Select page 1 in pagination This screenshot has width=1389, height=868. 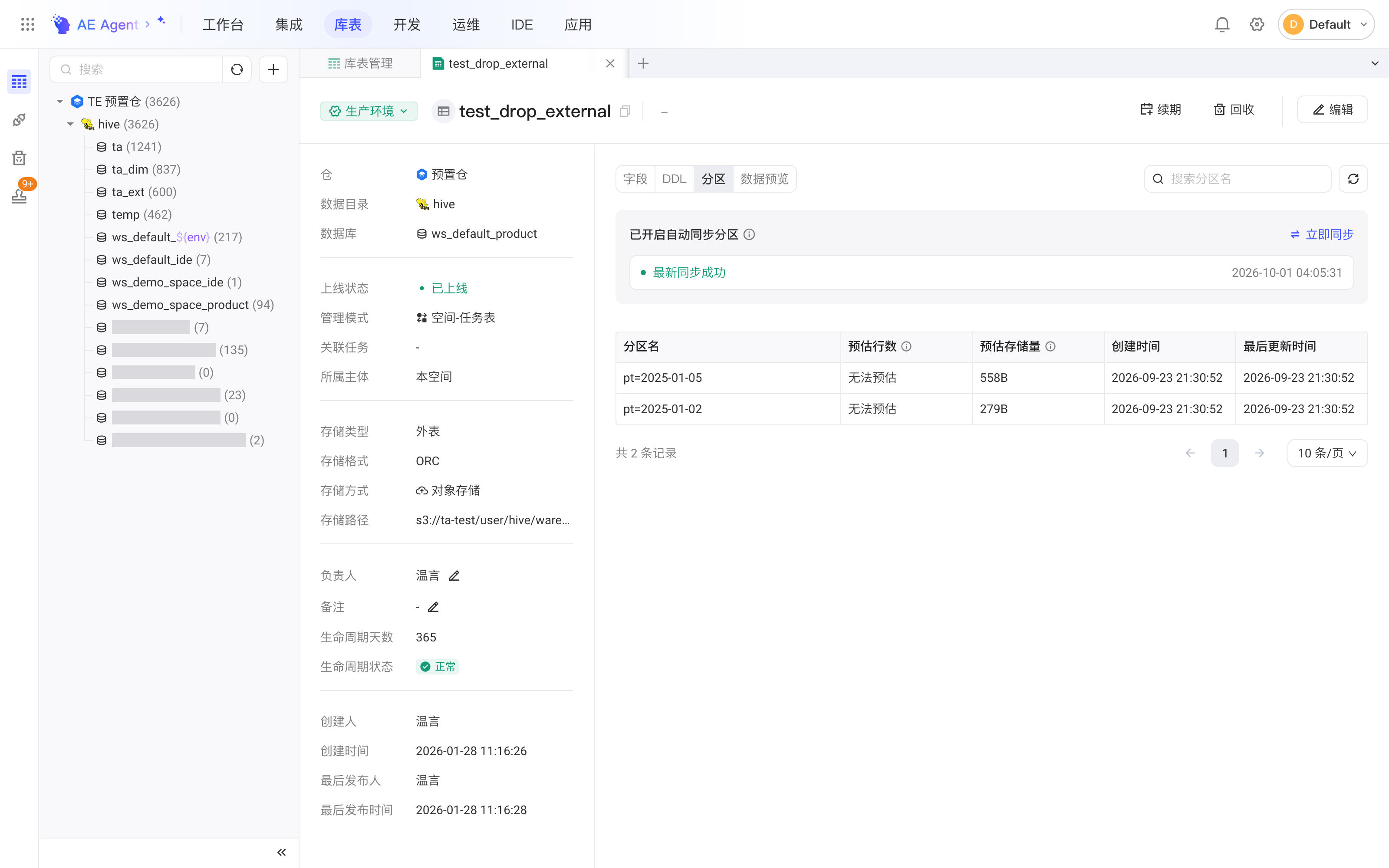(x=1225, y=453)
